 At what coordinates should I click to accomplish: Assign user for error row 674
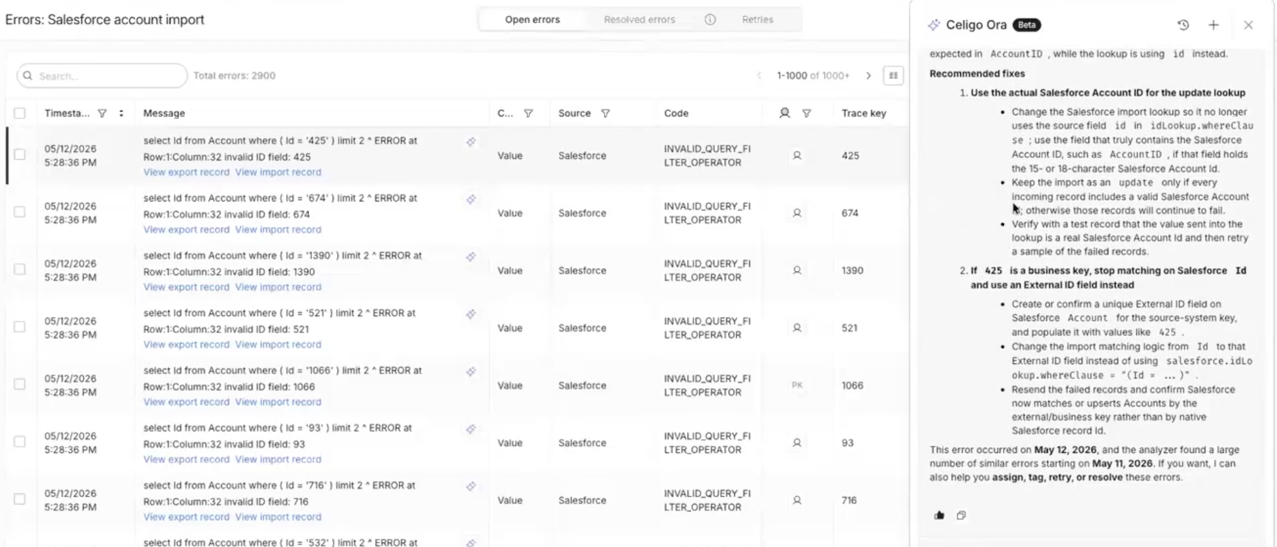[x=797, y=213]
